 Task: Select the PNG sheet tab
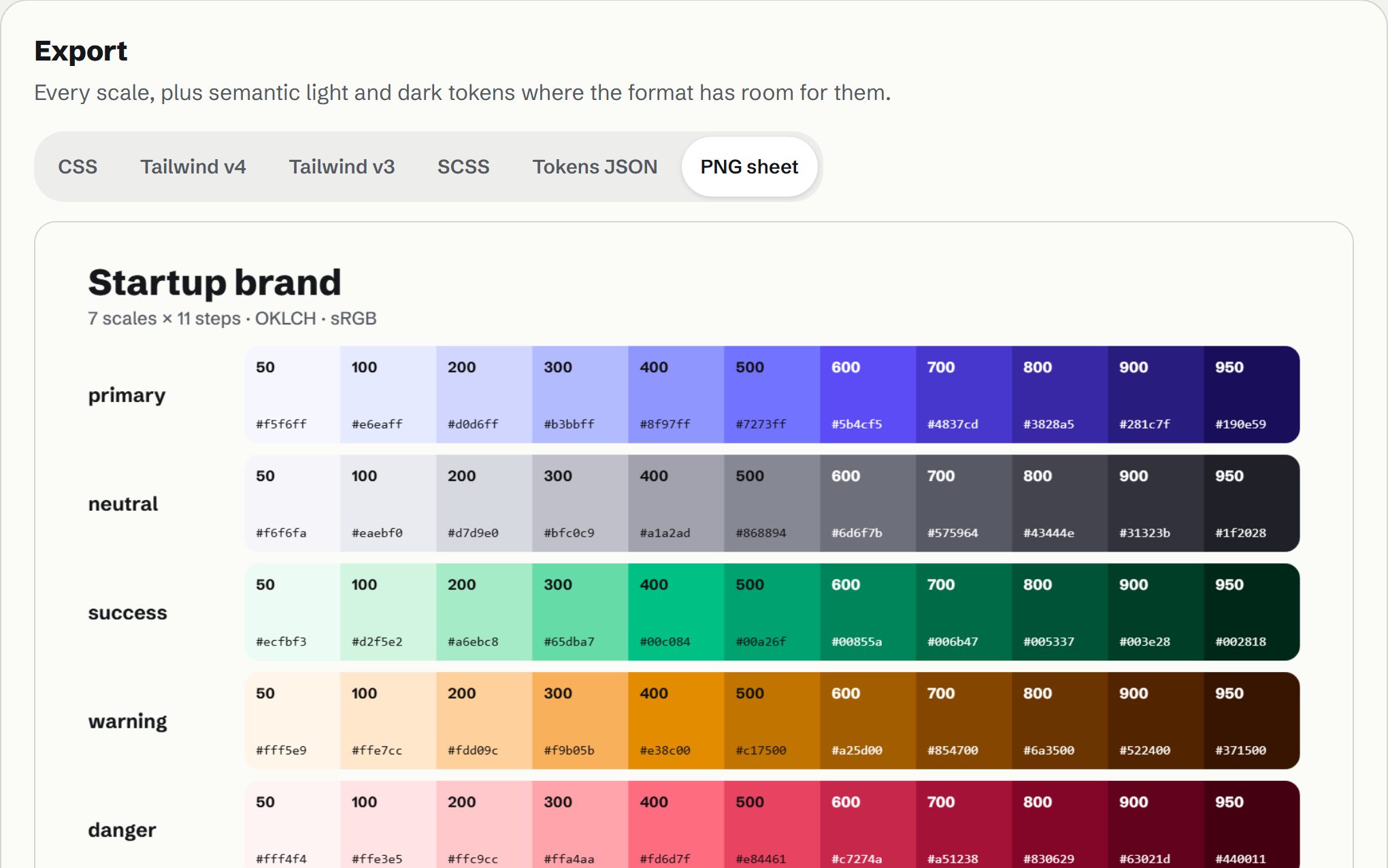pyautogui.click(x=749, y=167)
